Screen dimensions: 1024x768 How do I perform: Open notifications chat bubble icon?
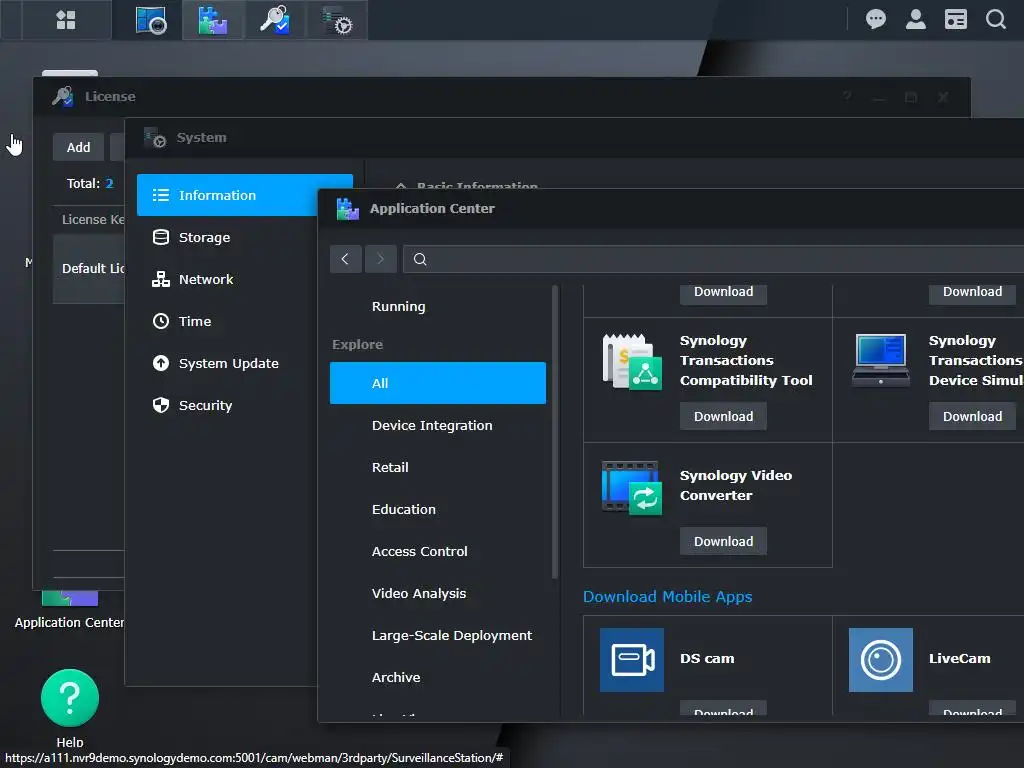coord(876,20)
